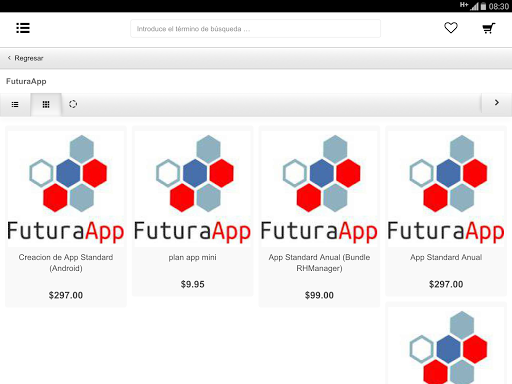
Task: Open the shopping cart
Action: click(x=489, y=28)
